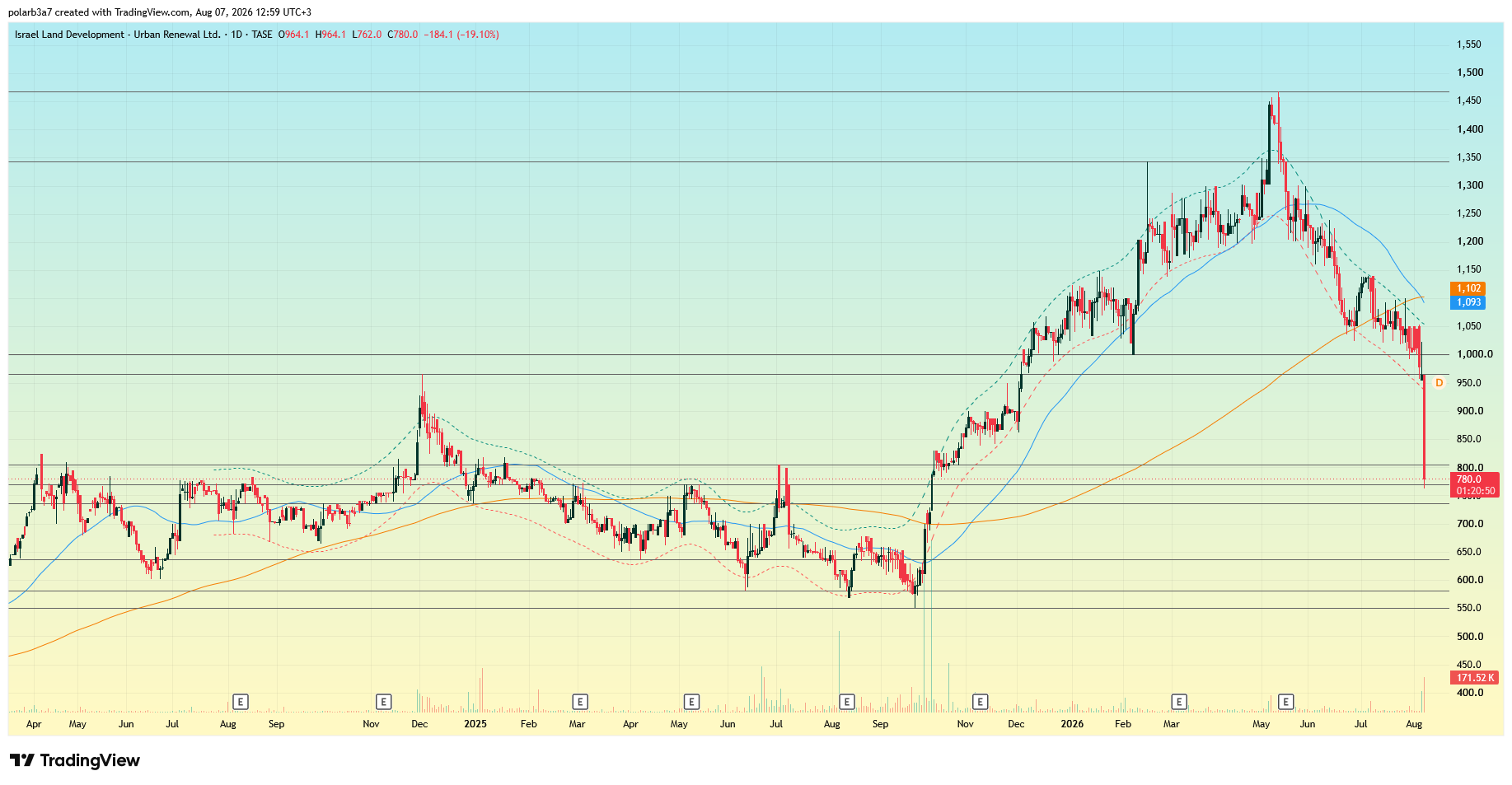Click the close value C780.0
Image resolution: width=1512 pixels, height=785 pixels.
point(403,35)
